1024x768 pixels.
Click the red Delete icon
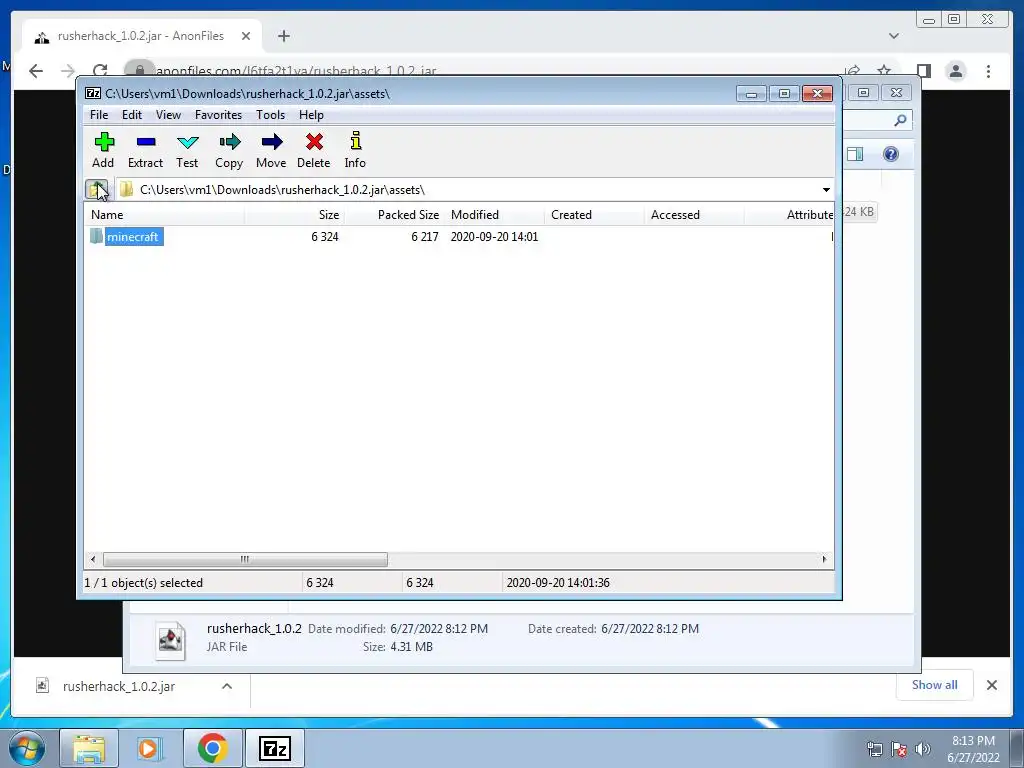click(x=314, y=142)
